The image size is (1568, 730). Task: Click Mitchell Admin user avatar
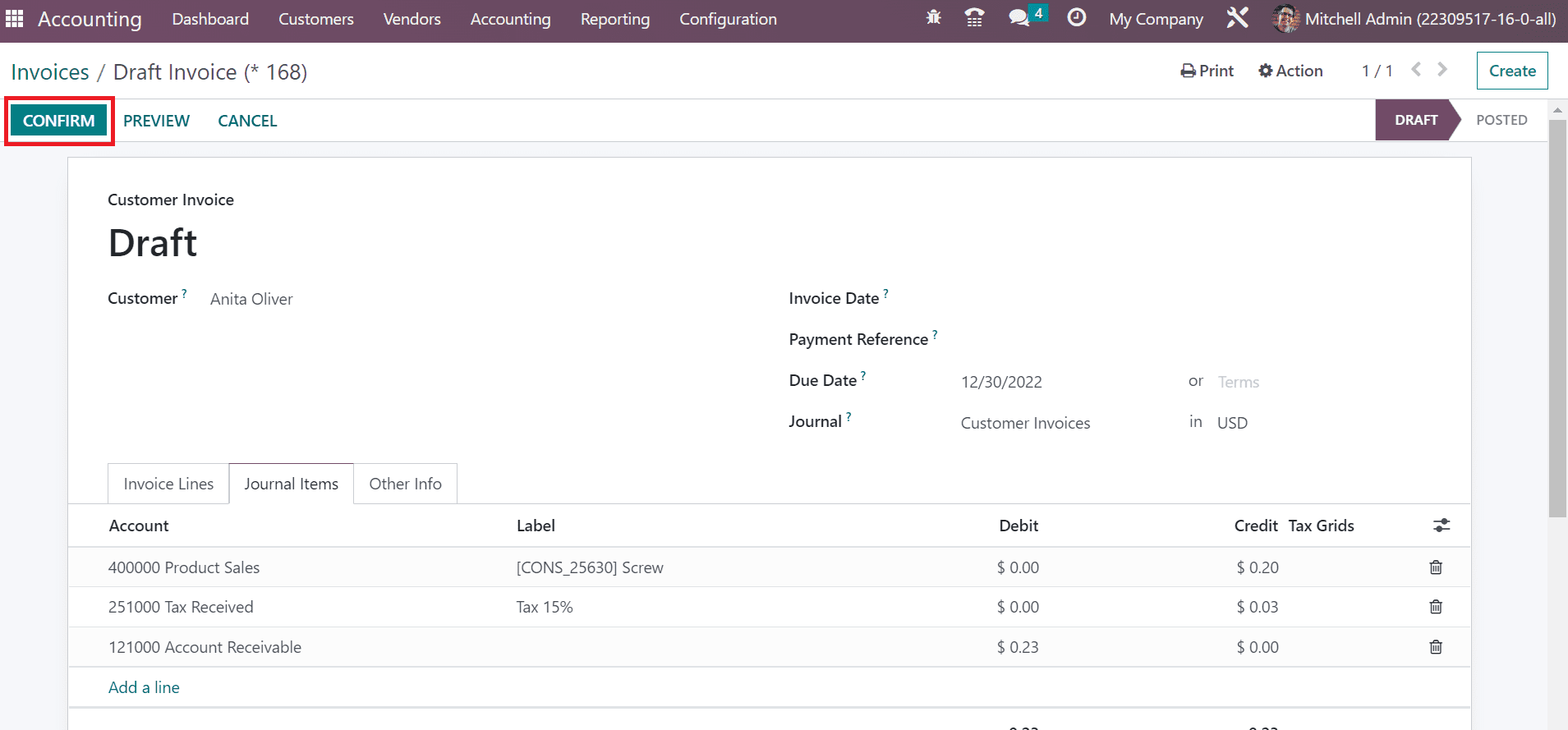click(x=1285, y=18)
